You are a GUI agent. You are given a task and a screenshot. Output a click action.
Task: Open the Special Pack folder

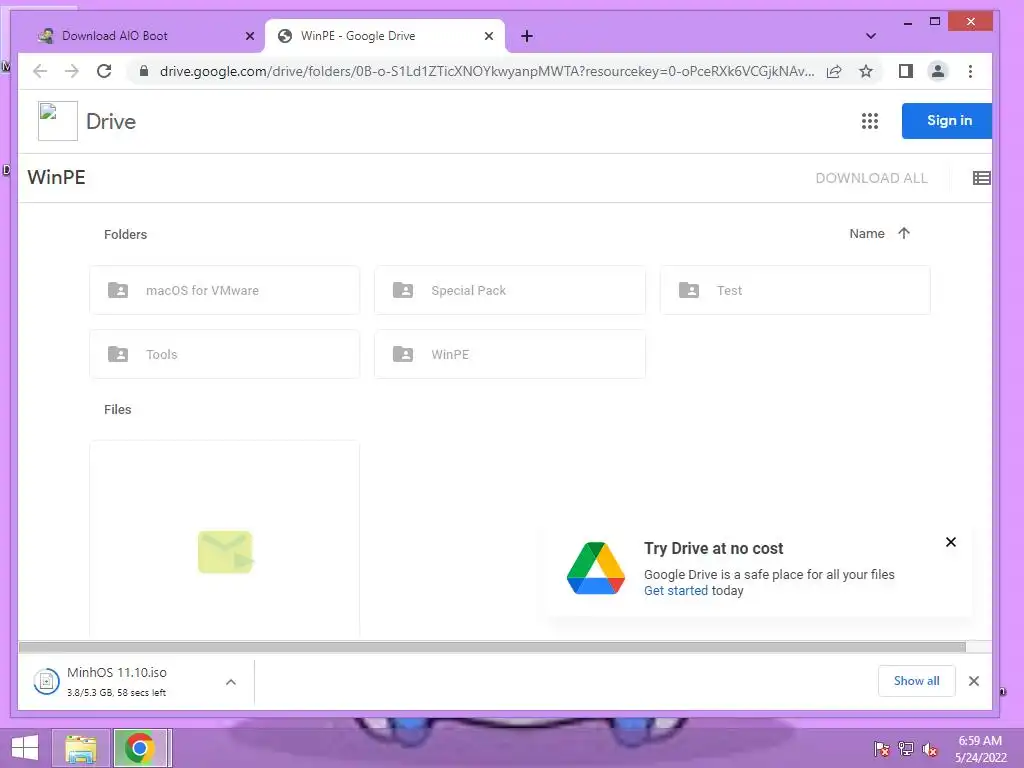click(510, 290)
